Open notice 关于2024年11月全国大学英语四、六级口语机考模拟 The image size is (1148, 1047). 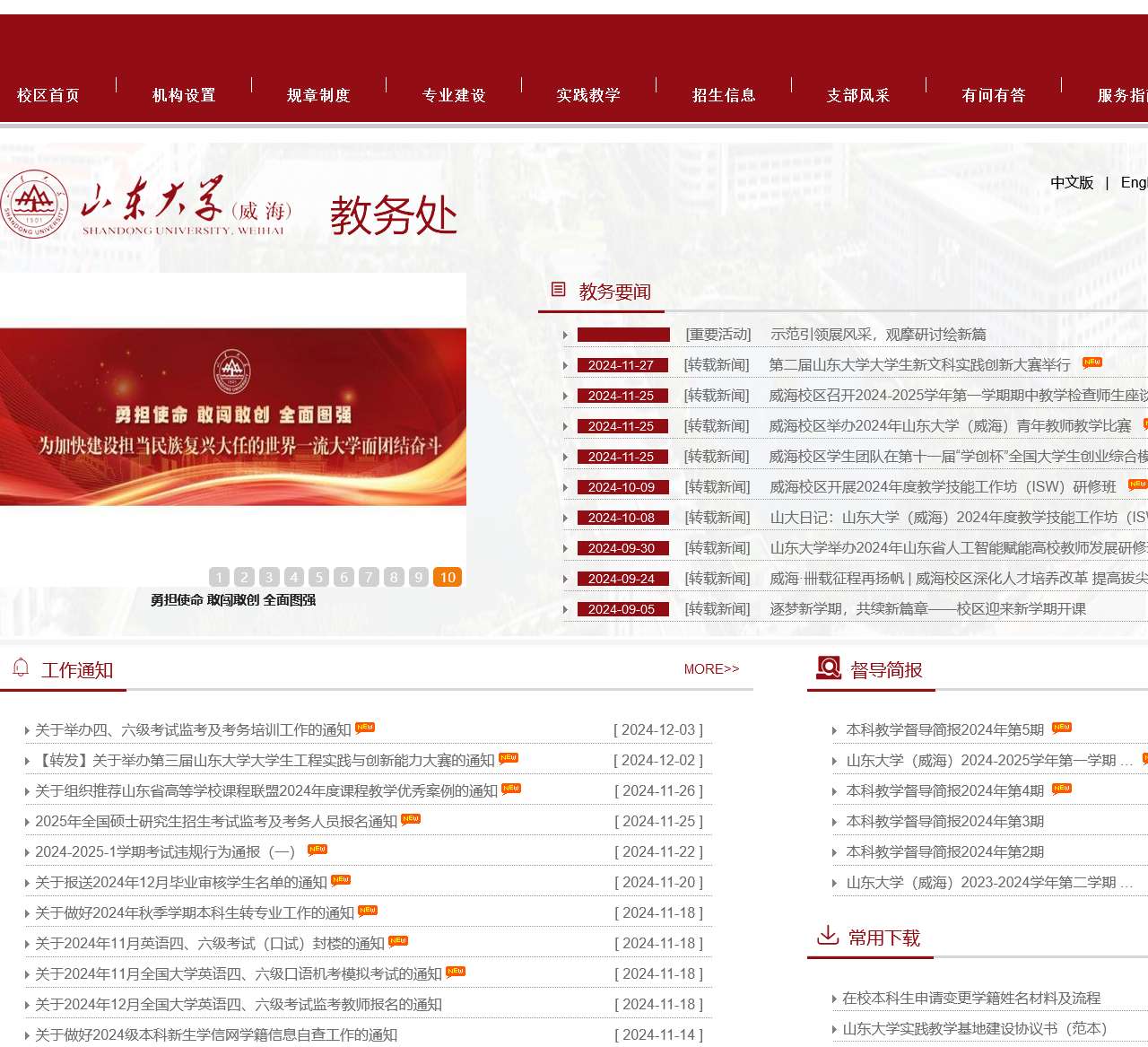[239, 973]
